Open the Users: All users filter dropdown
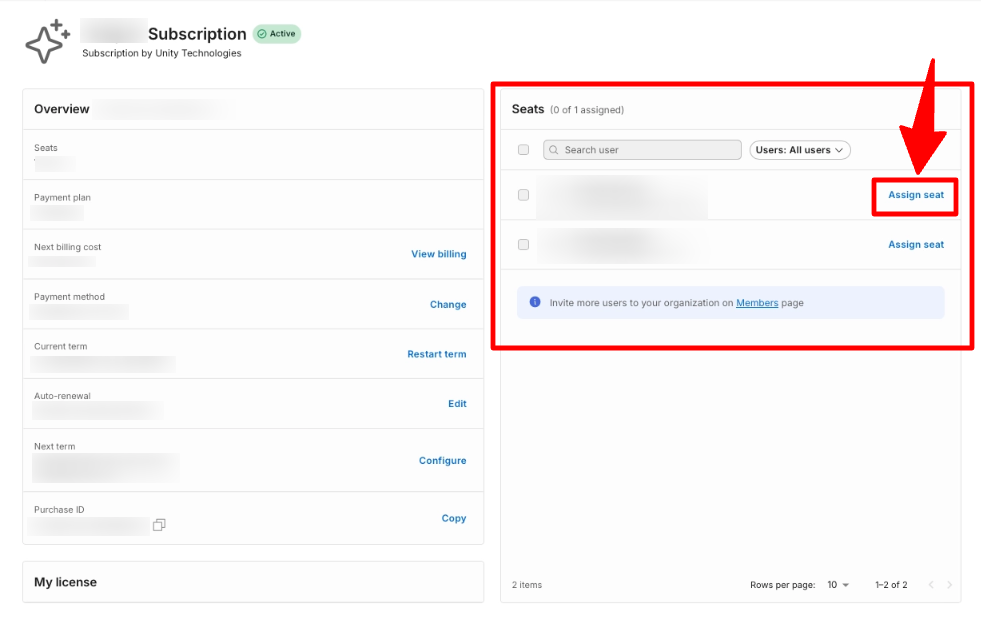This screenshot has height=618, width=981. 800,150
